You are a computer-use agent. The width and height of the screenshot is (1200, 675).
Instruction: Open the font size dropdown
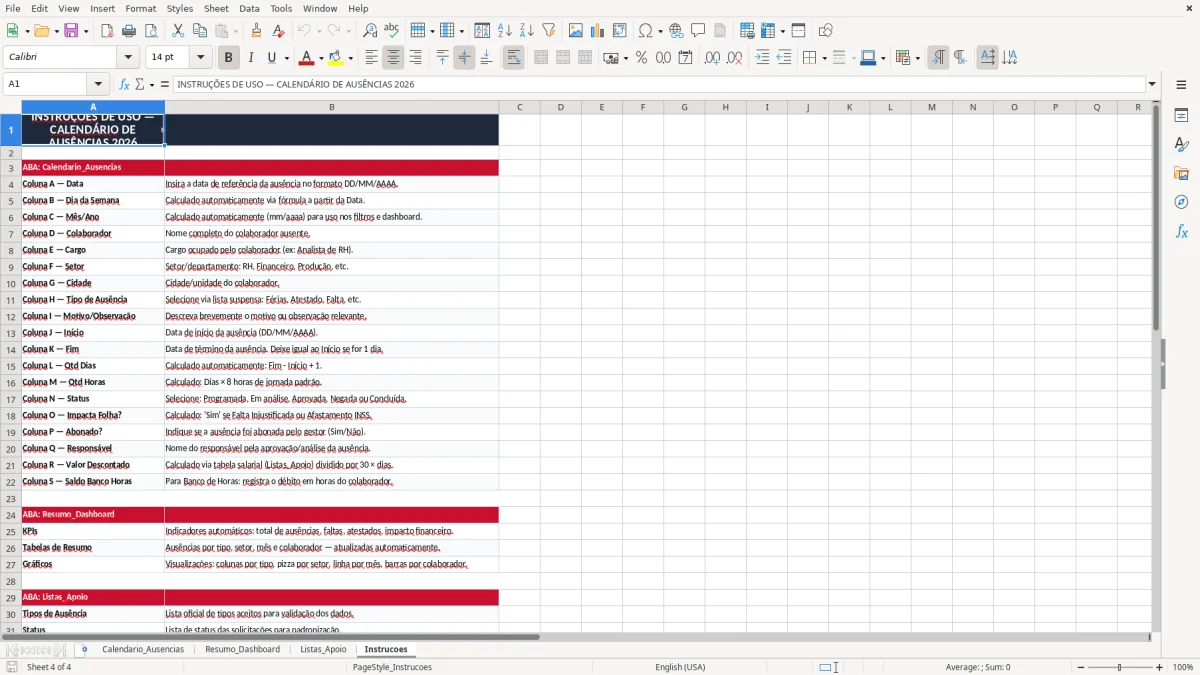tap(200, 58)
